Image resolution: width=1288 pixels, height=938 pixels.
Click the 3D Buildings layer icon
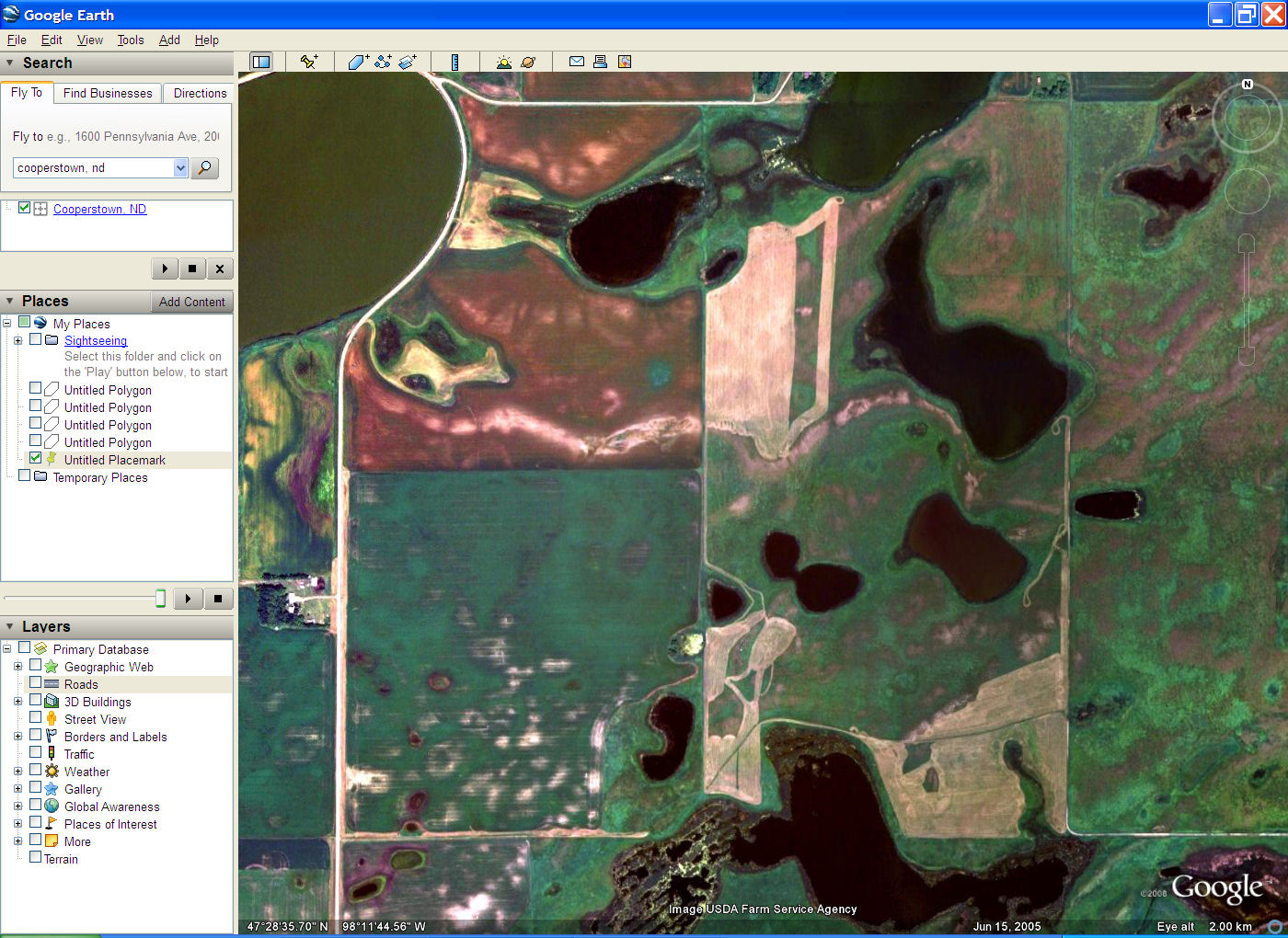(52, 702)
